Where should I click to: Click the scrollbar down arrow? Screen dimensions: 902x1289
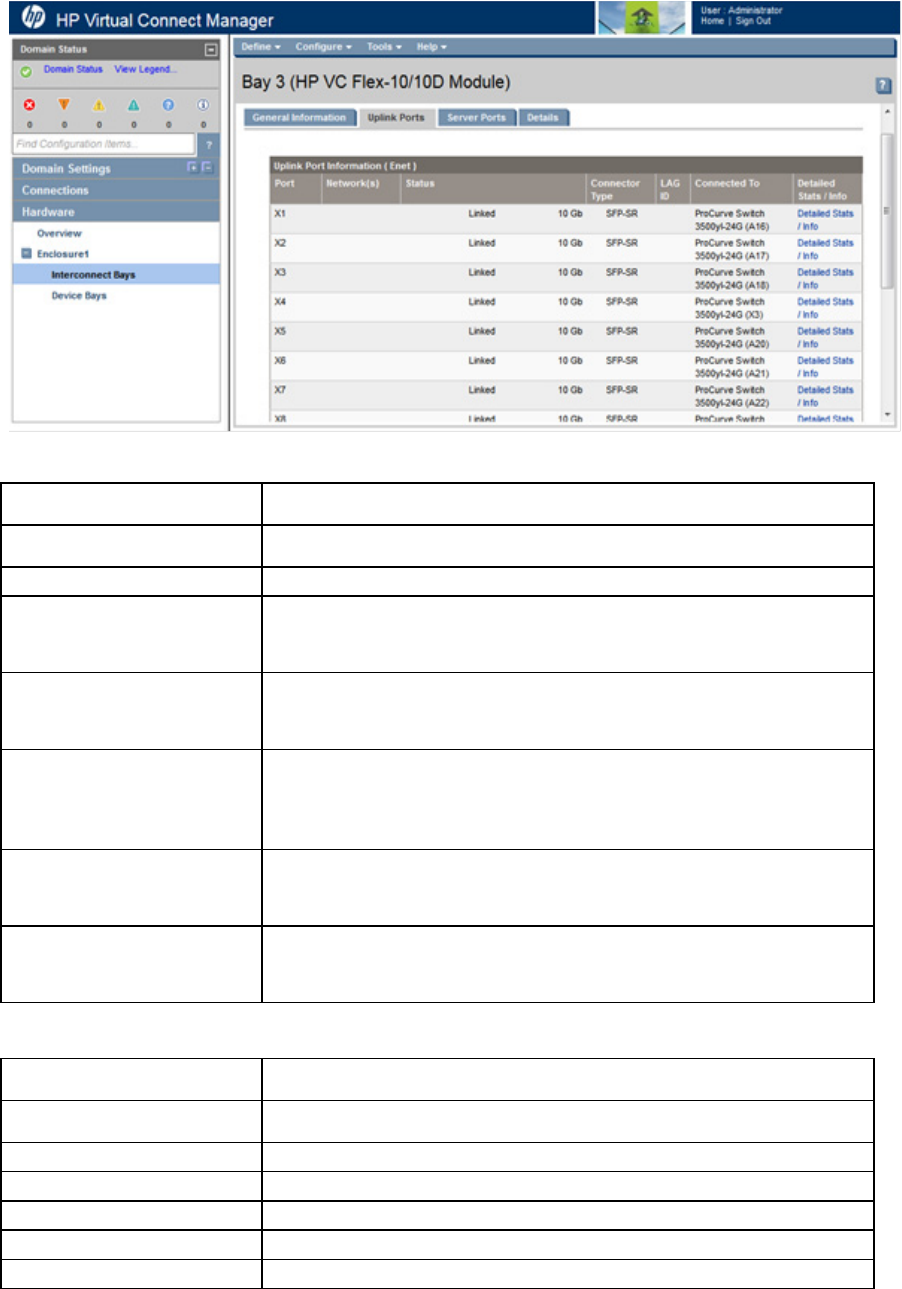[886, 413]
